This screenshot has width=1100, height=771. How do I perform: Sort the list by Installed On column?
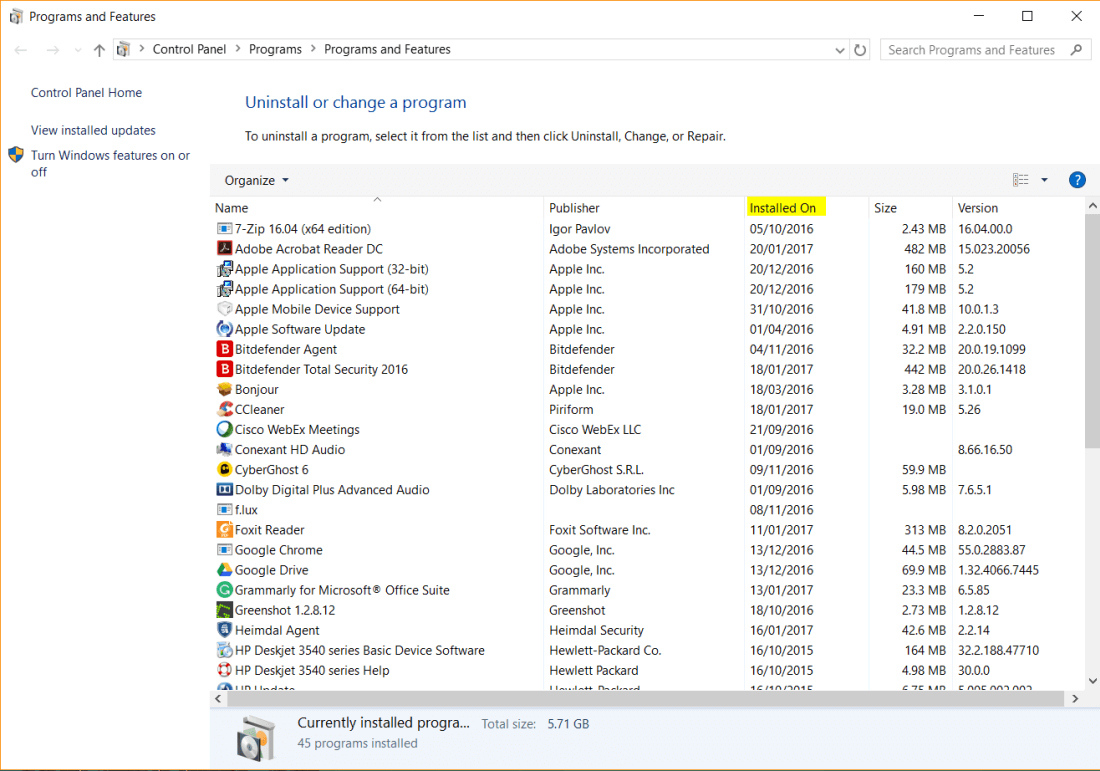[x=782, y=208]
